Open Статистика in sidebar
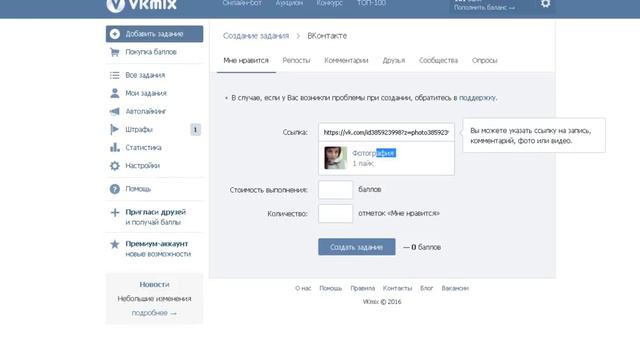 click(x=143, y=147)
